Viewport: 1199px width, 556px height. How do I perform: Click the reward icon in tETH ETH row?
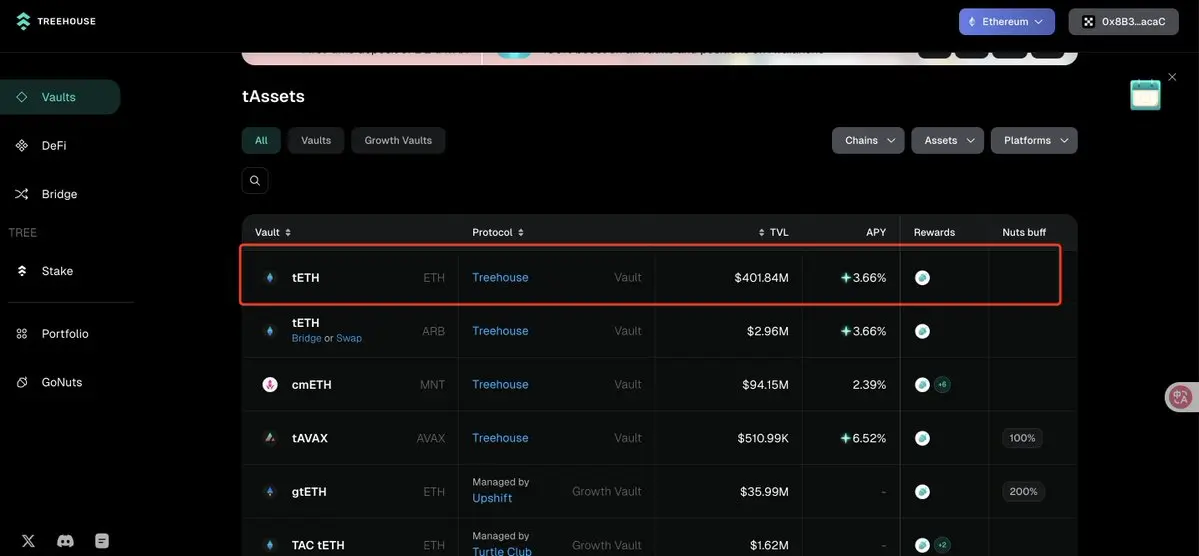[922, 278]
